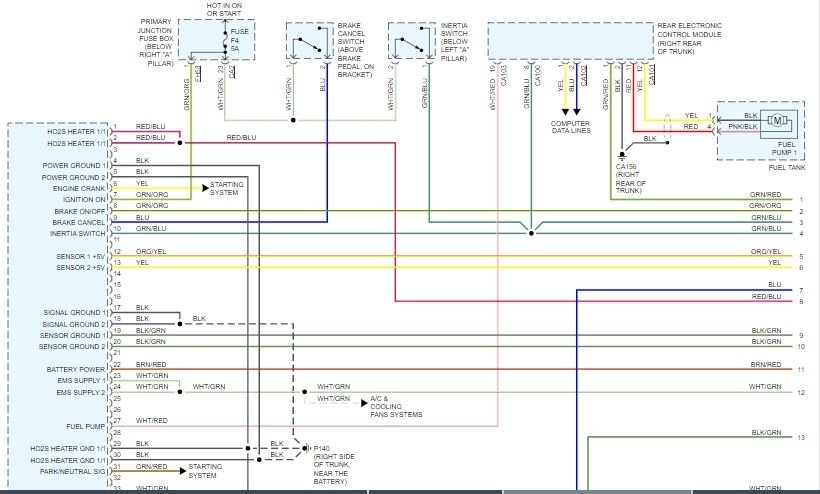Click the Primary Junction Fuse Box component box
This screenshot has height=494, width=820.
click(x=217, y=40)
